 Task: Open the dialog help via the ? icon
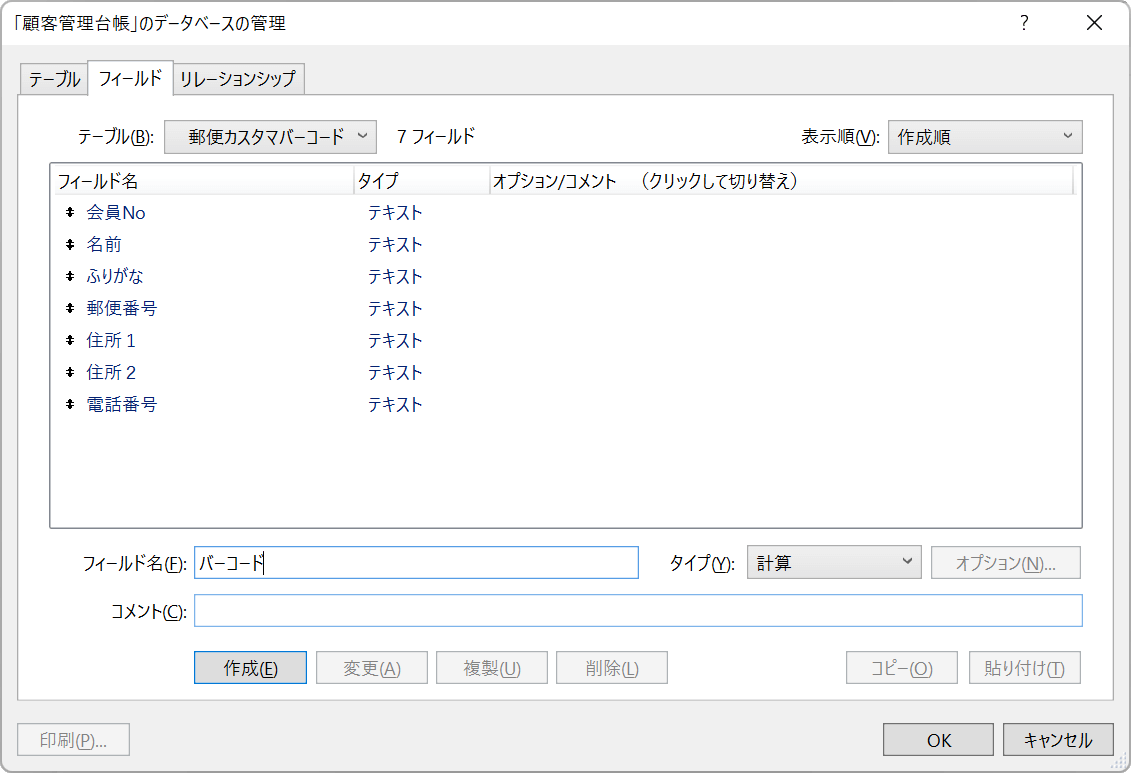(1023, 22)
